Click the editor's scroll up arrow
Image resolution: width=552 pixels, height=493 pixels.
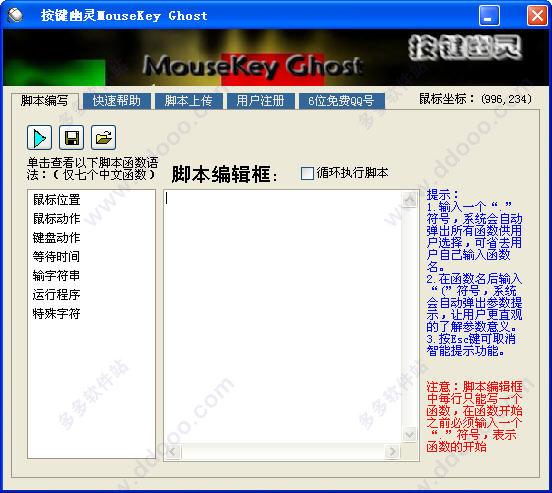(409, 199)
